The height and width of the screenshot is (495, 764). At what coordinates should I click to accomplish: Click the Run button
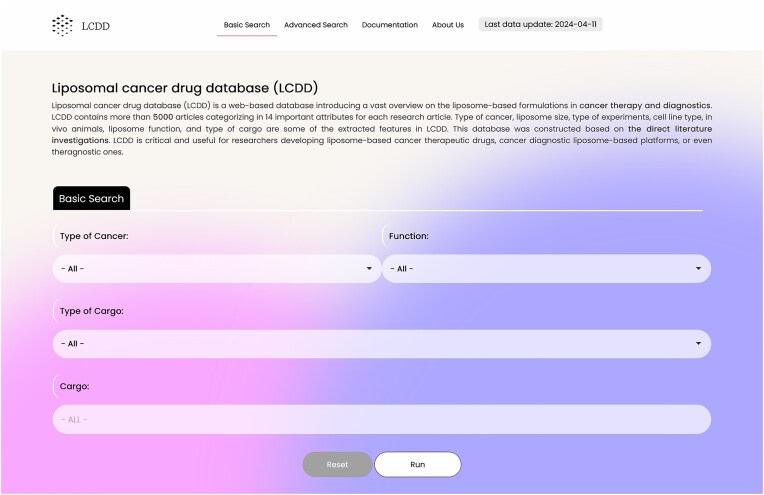pos(418,465)
